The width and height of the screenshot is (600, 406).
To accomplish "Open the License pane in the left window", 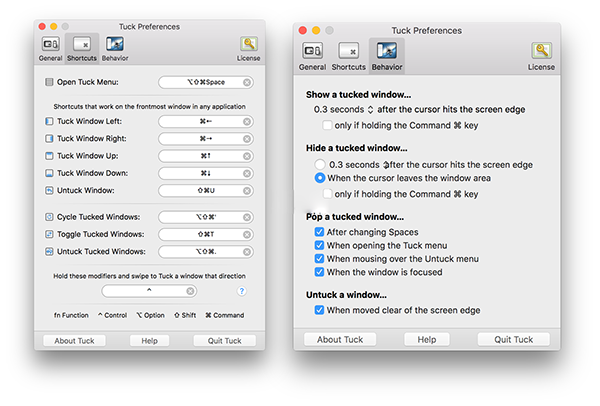I will click(248, 48).
